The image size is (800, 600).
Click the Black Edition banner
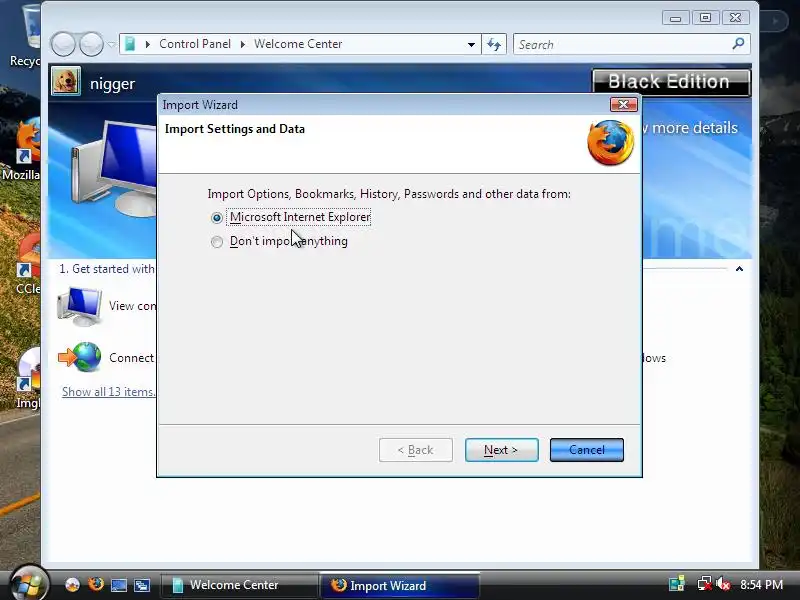pyautogui.click(x=671, y=82)
